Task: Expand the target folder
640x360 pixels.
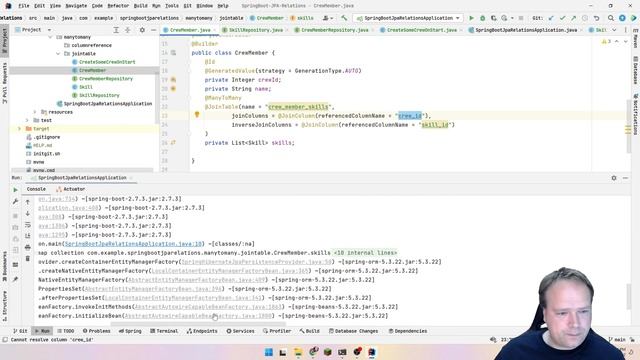Action: click(19, 129)
